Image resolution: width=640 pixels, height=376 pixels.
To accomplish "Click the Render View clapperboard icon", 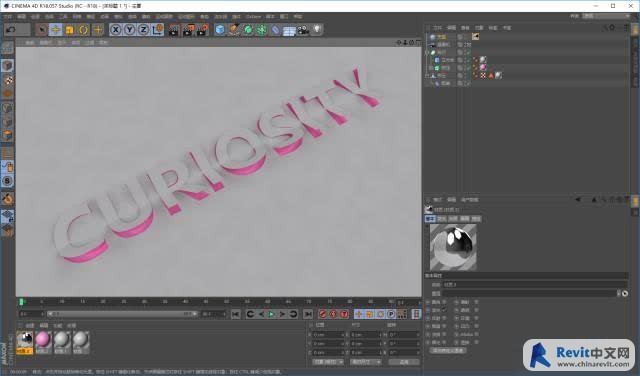I will tap(173, 30).
